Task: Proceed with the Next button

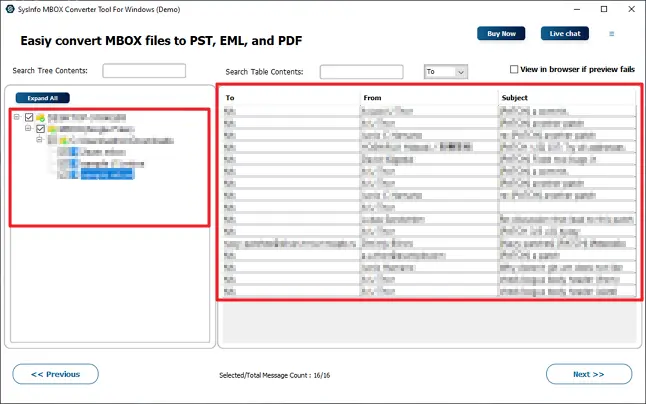Action: [589, 374]
